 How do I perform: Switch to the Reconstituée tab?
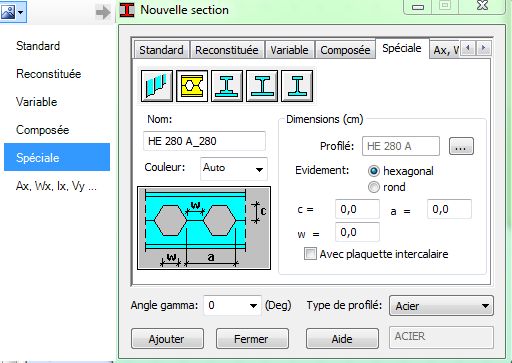click(x=227, y=50)
